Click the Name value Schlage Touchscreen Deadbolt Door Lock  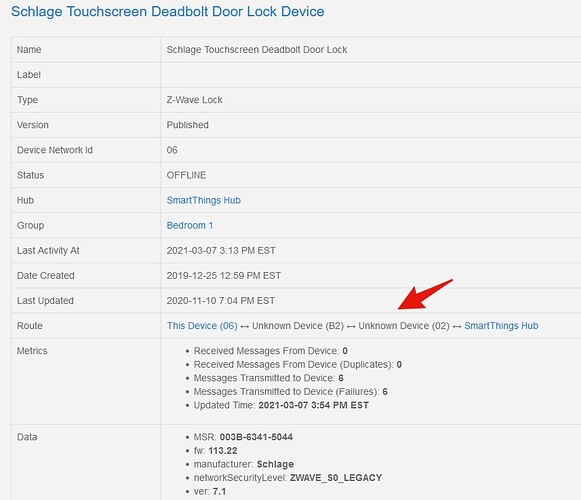(257, 50)
